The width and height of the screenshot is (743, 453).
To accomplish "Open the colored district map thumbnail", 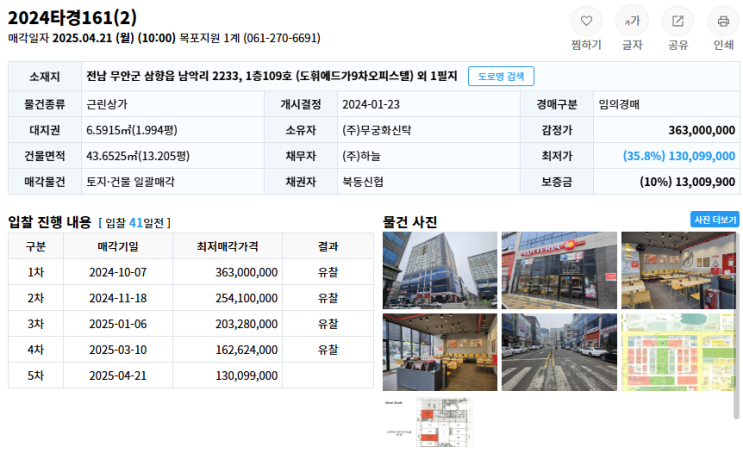I will [678, 352].
